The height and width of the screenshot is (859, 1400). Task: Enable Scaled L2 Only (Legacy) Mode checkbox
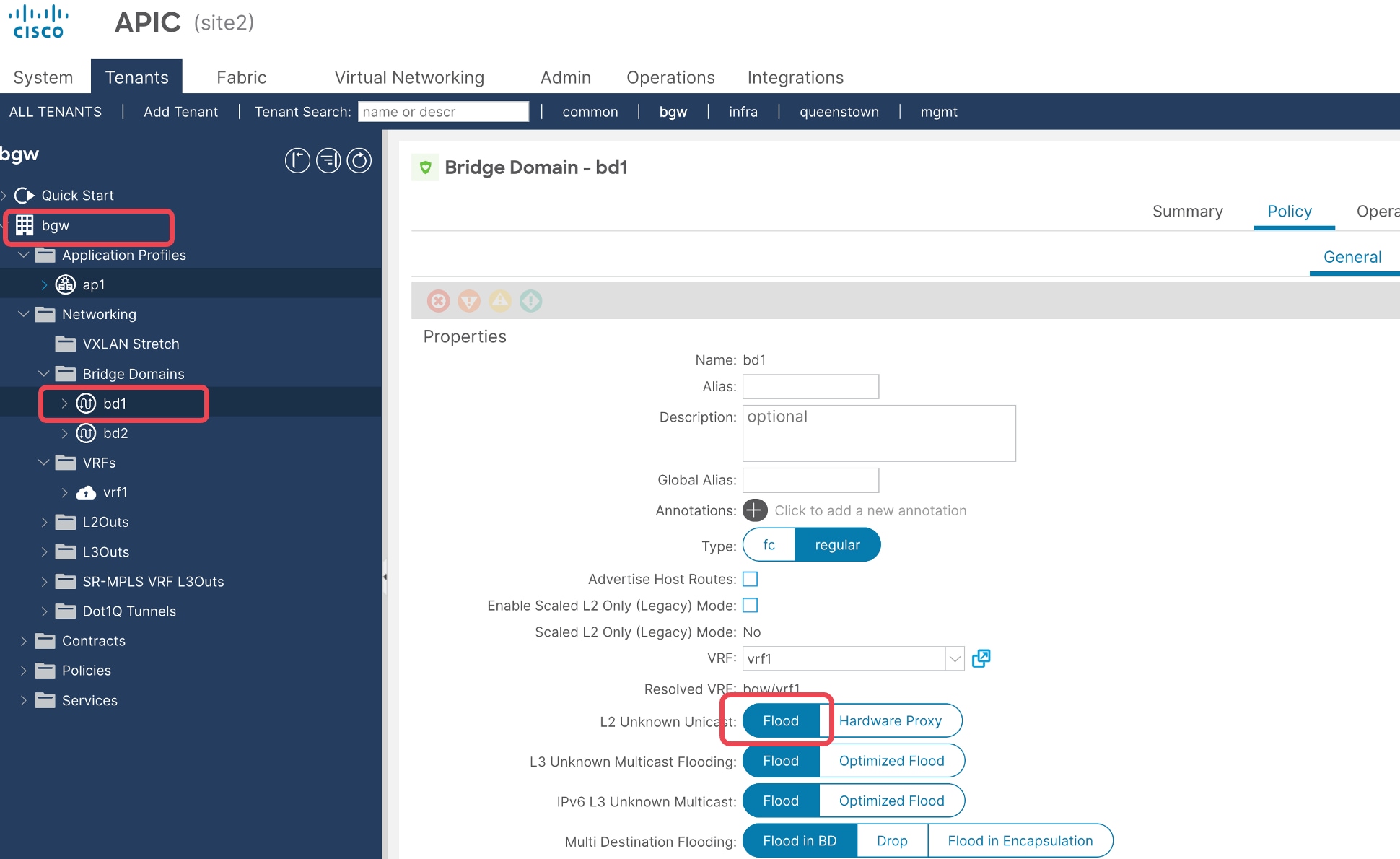(x=751, y=605)
